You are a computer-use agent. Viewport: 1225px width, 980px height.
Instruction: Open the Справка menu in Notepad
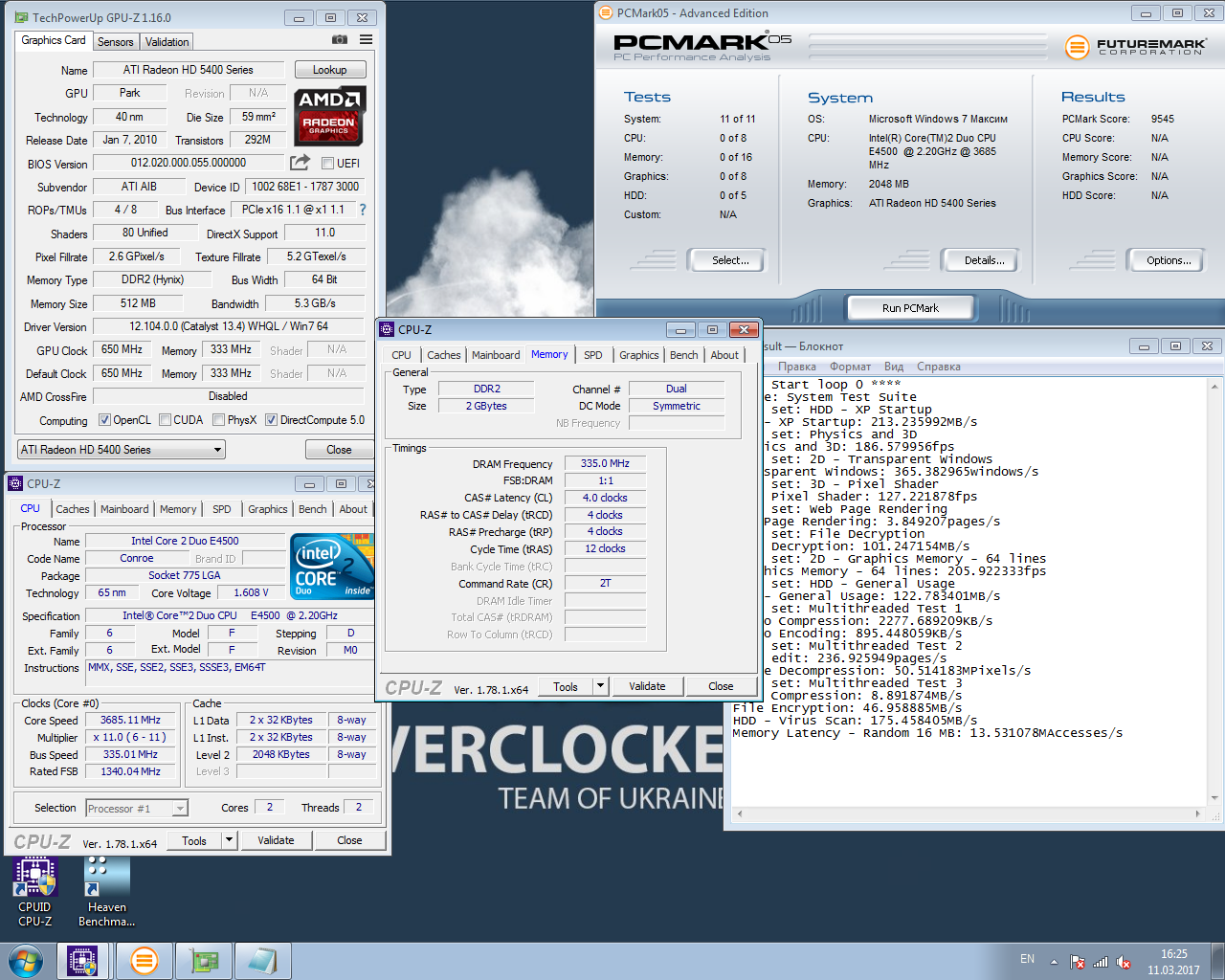coord(938,367)
